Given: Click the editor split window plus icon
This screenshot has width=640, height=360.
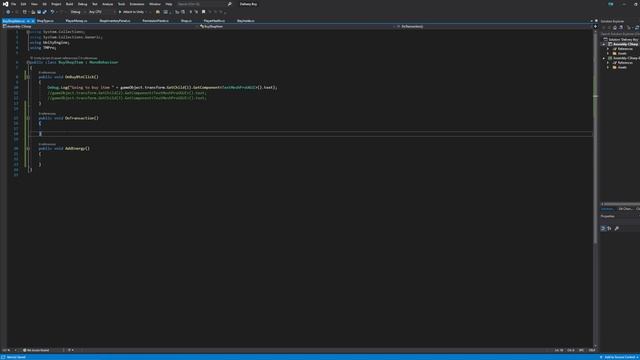Looking at the screenshot, I should coord(595,27).
